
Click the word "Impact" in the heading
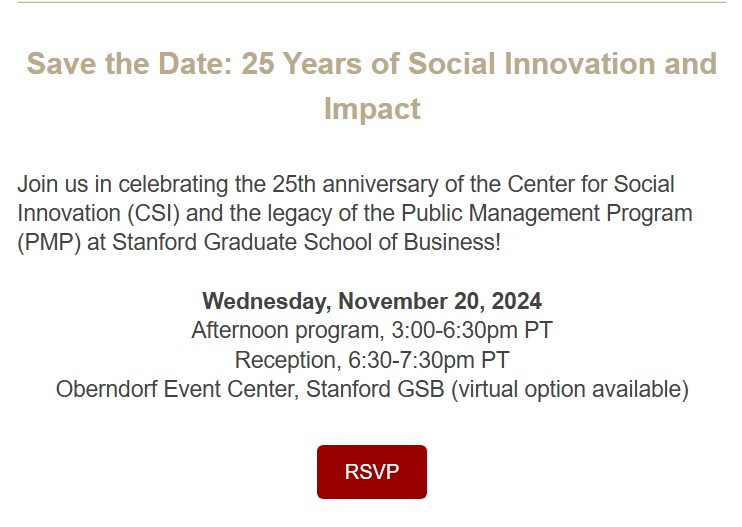click(372, 108)
